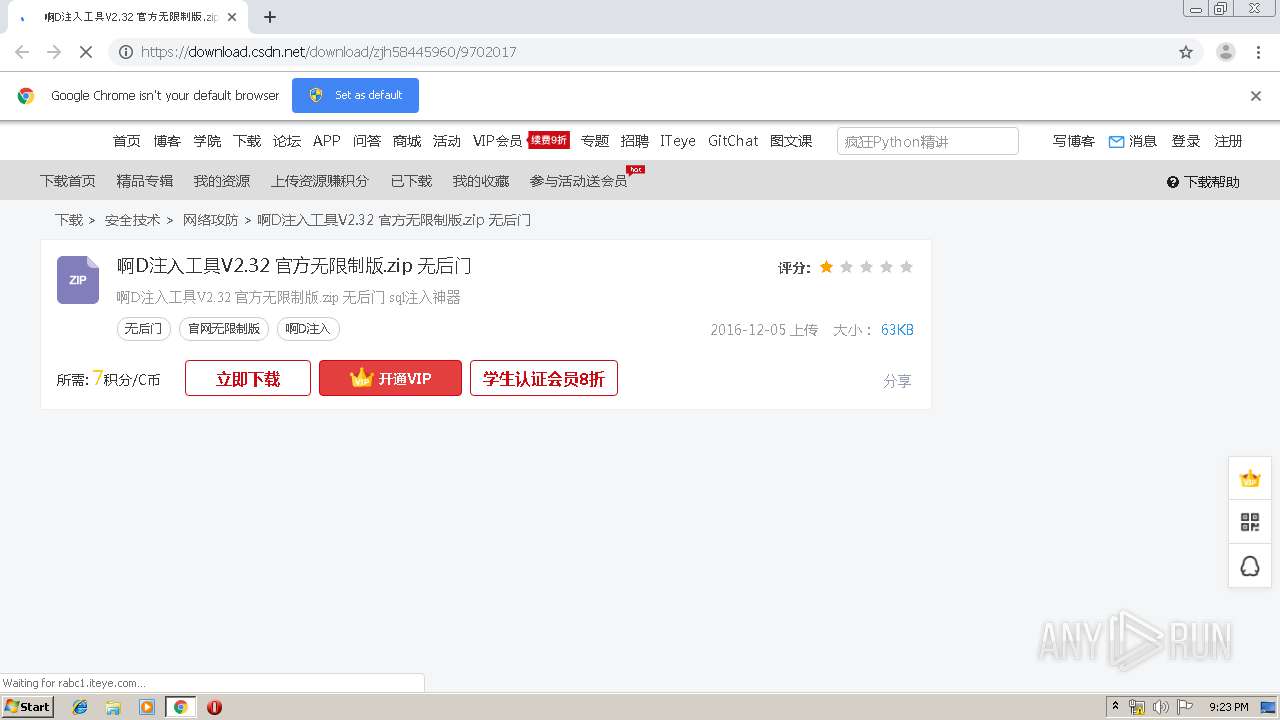Click 注册 register link

click(x=1228, y=141)
